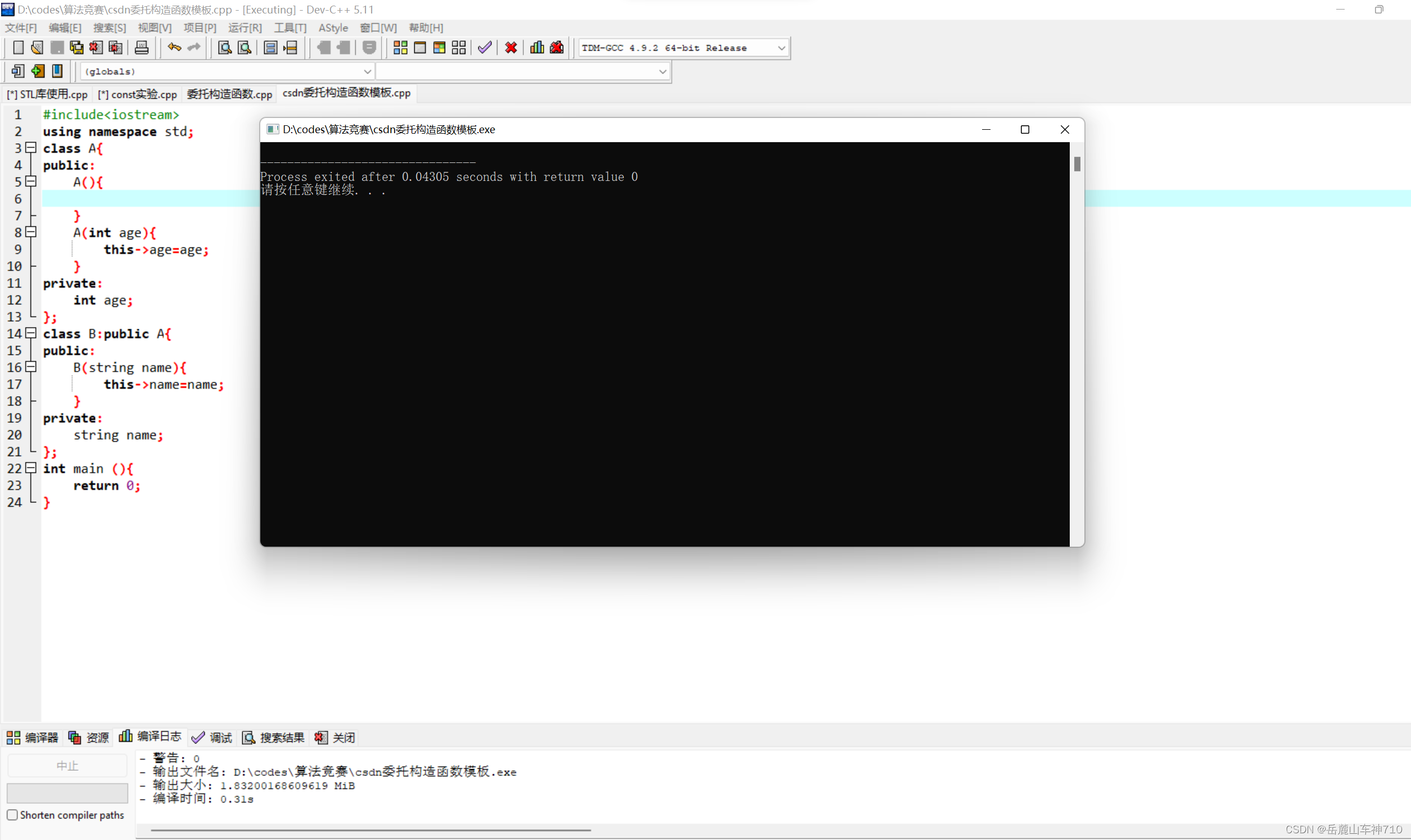The image size is (1411, 840).
Task: Click the Find magnifier icon
Action: 225,48
